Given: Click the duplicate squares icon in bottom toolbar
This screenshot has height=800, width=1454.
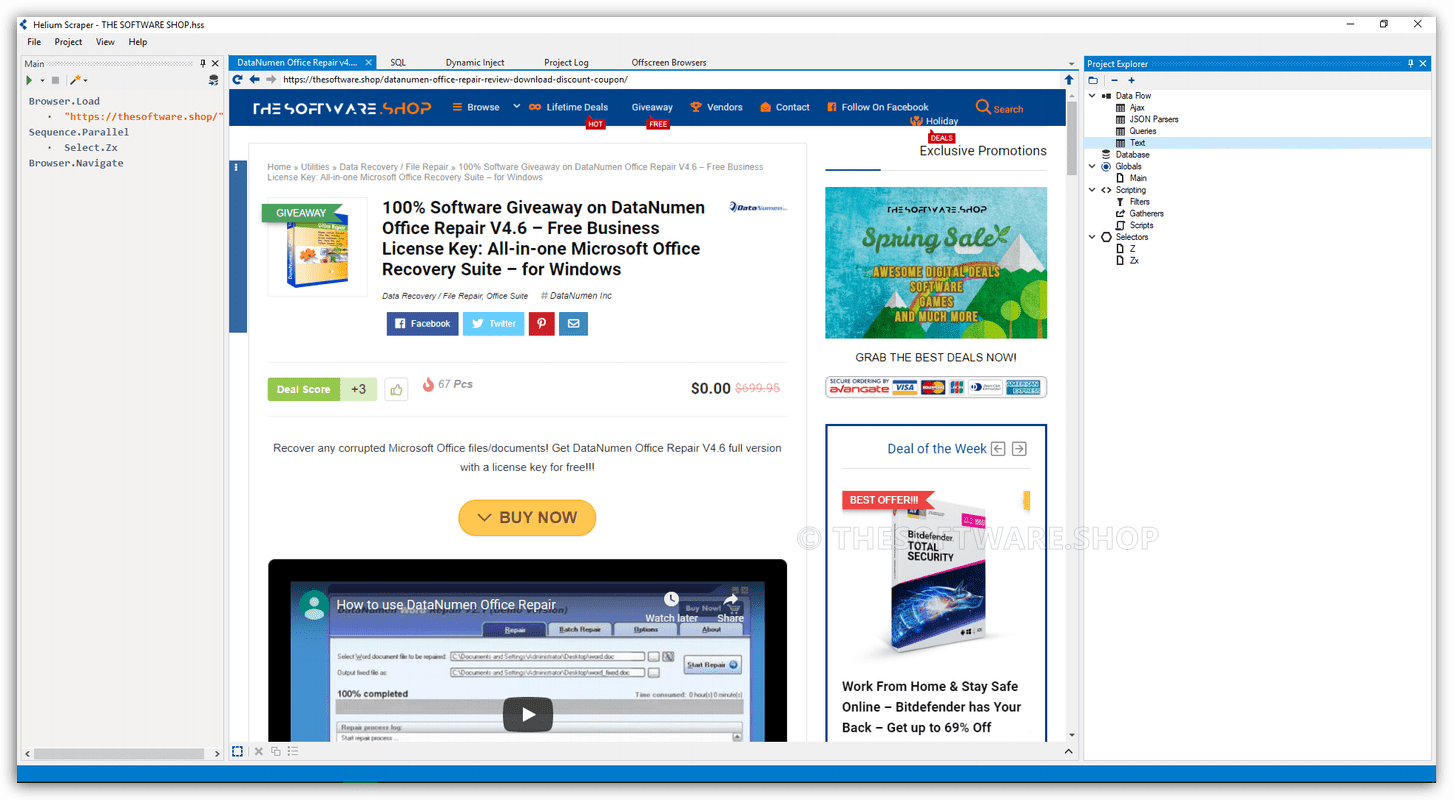Looking at the screenshot, I should [x=275, y=751].
